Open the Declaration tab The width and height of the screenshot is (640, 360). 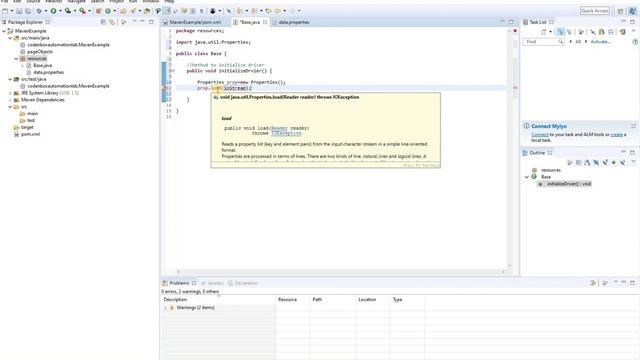(243, 283)
